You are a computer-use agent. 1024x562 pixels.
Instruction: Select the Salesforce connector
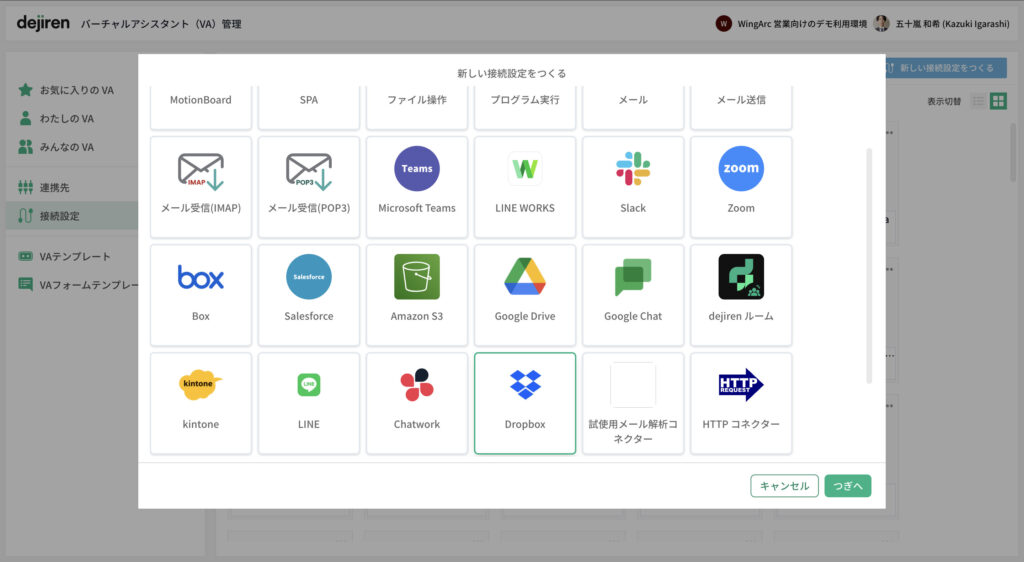click(309, 295)
